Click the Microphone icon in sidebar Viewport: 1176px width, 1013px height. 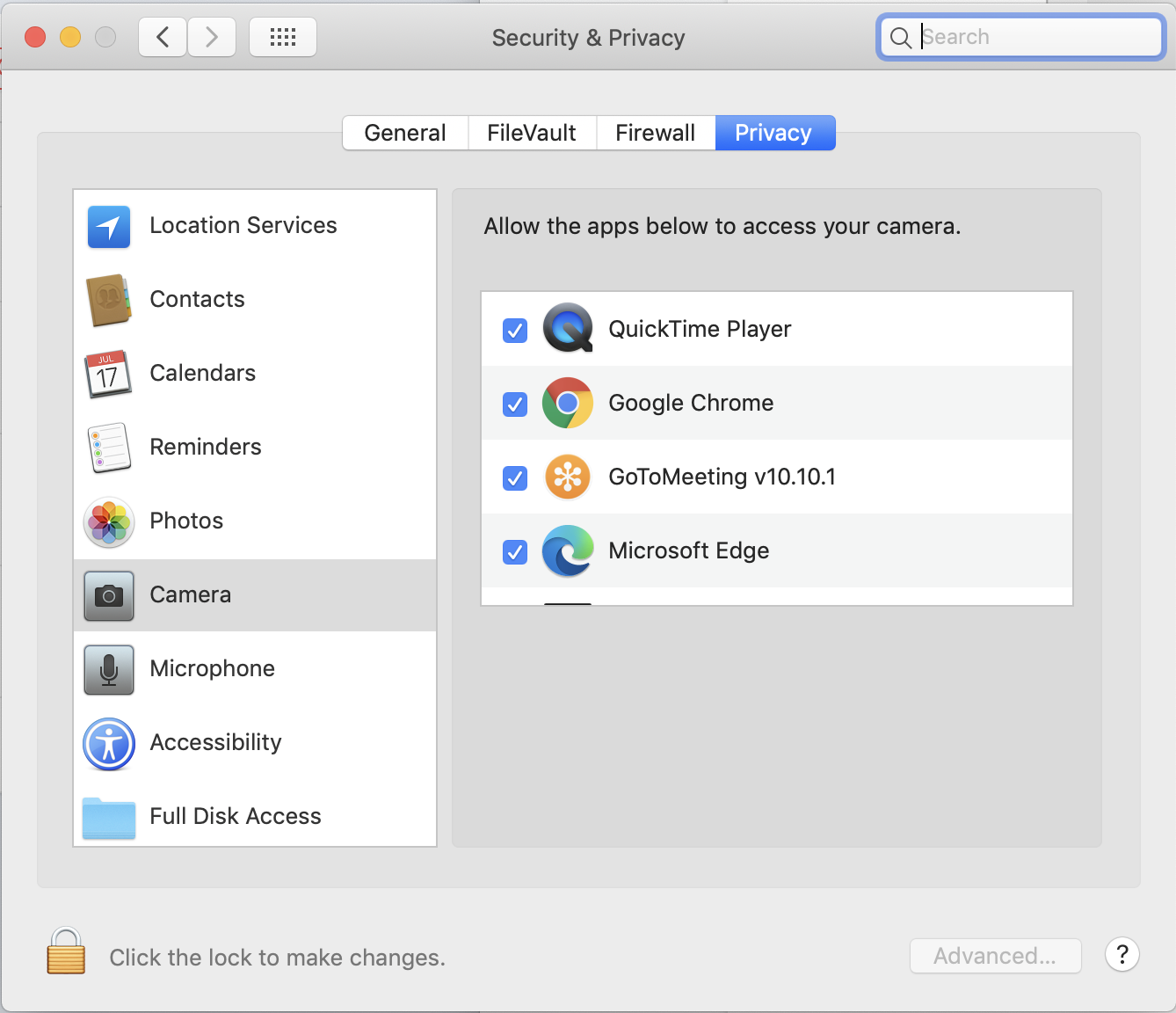pos(109,669)
